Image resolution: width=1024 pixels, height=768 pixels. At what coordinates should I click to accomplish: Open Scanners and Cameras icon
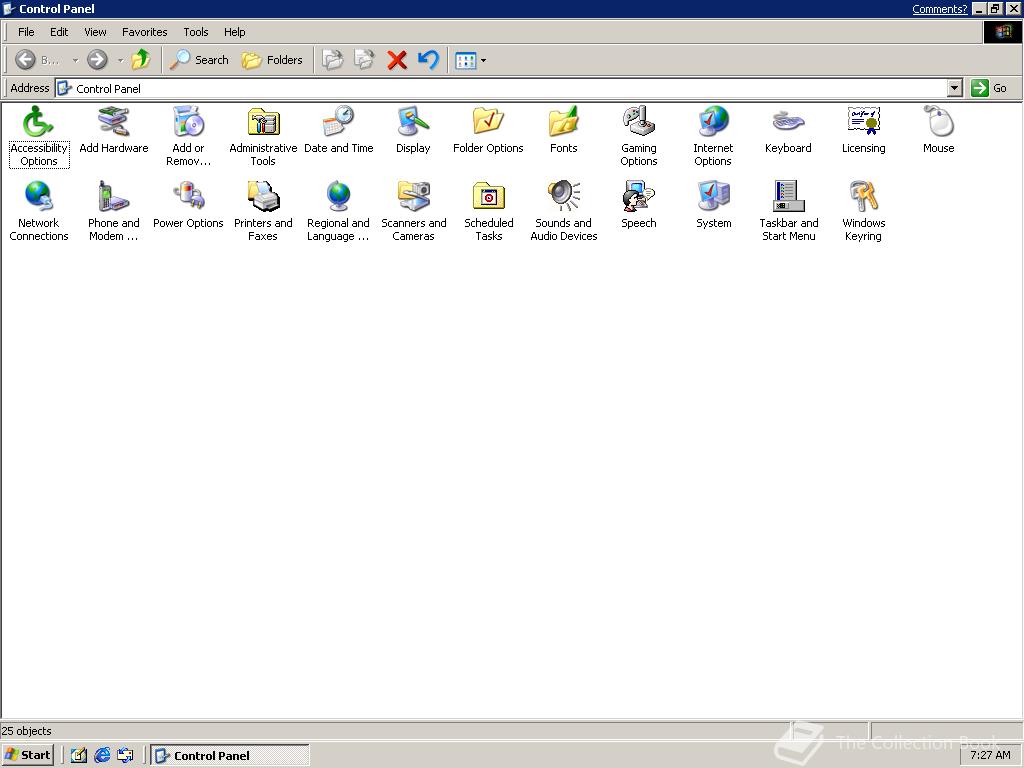(413, 197)
